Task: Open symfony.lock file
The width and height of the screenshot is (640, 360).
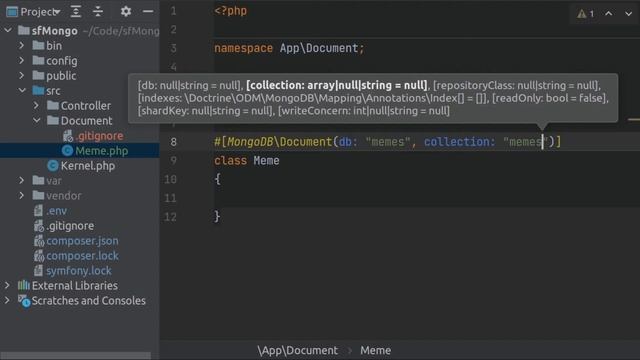Action: (78, 271)
